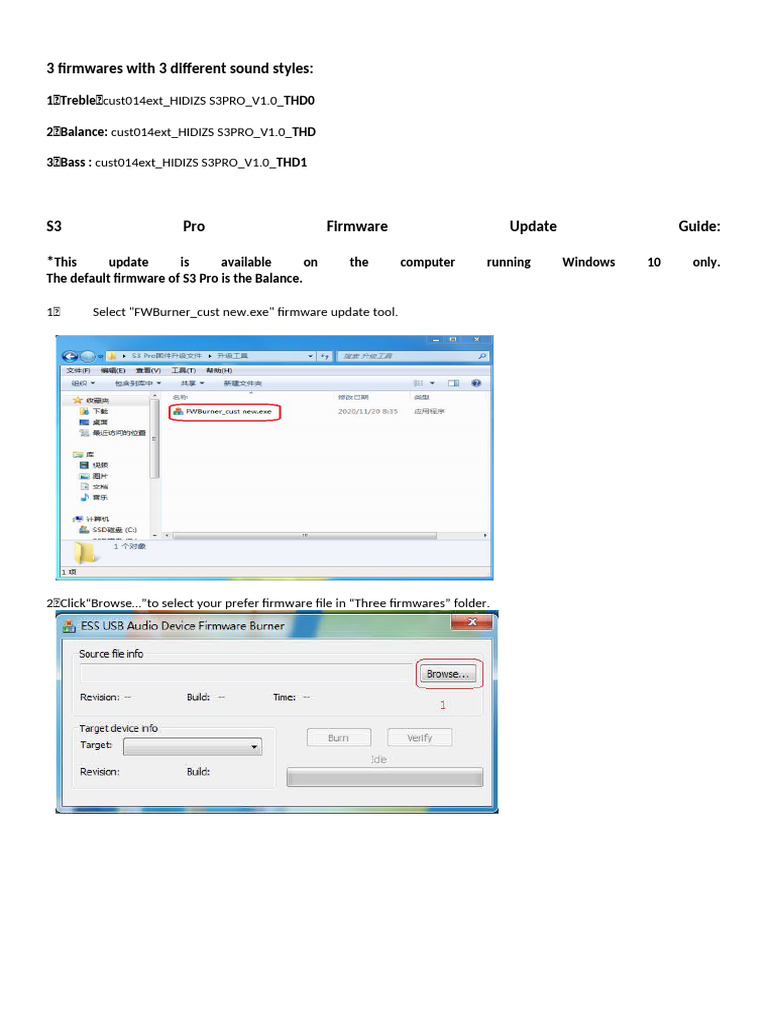
Task: Select 视频 videos library in sidebar
Action: (x=94, y=465)
